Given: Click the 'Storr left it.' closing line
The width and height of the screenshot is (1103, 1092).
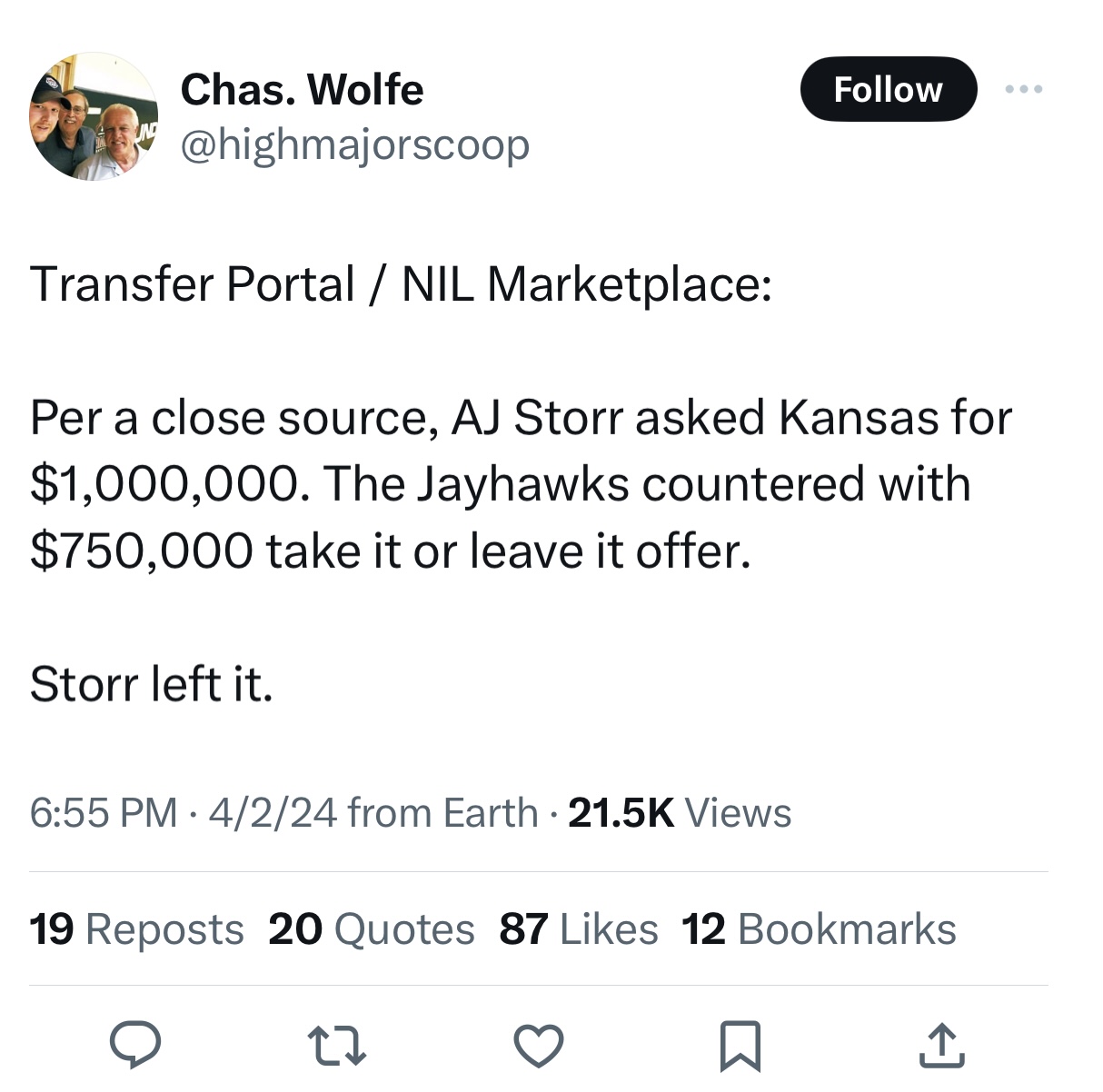Looking at the screenshot, I should point(151,684).
